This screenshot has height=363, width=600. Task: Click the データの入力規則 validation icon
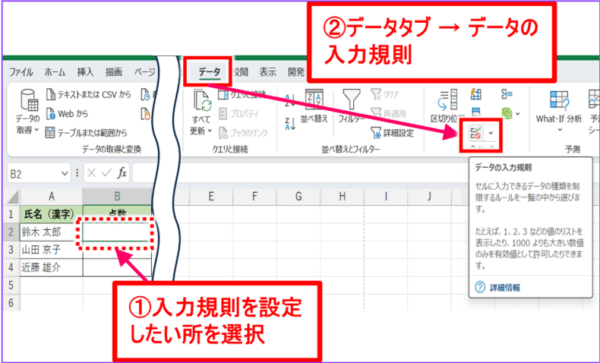476,133
